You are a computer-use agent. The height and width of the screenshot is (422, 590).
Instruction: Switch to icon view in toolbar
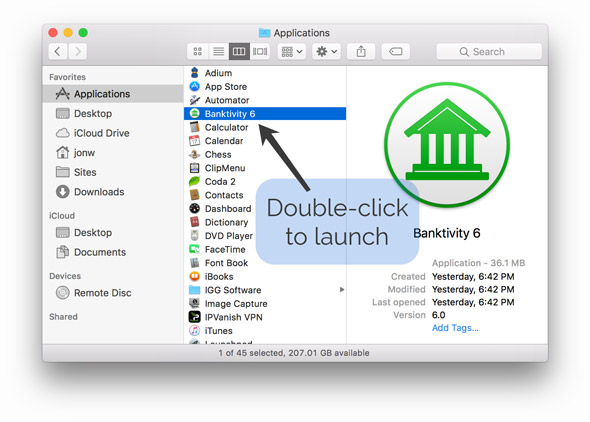click(x=198, y=51)
